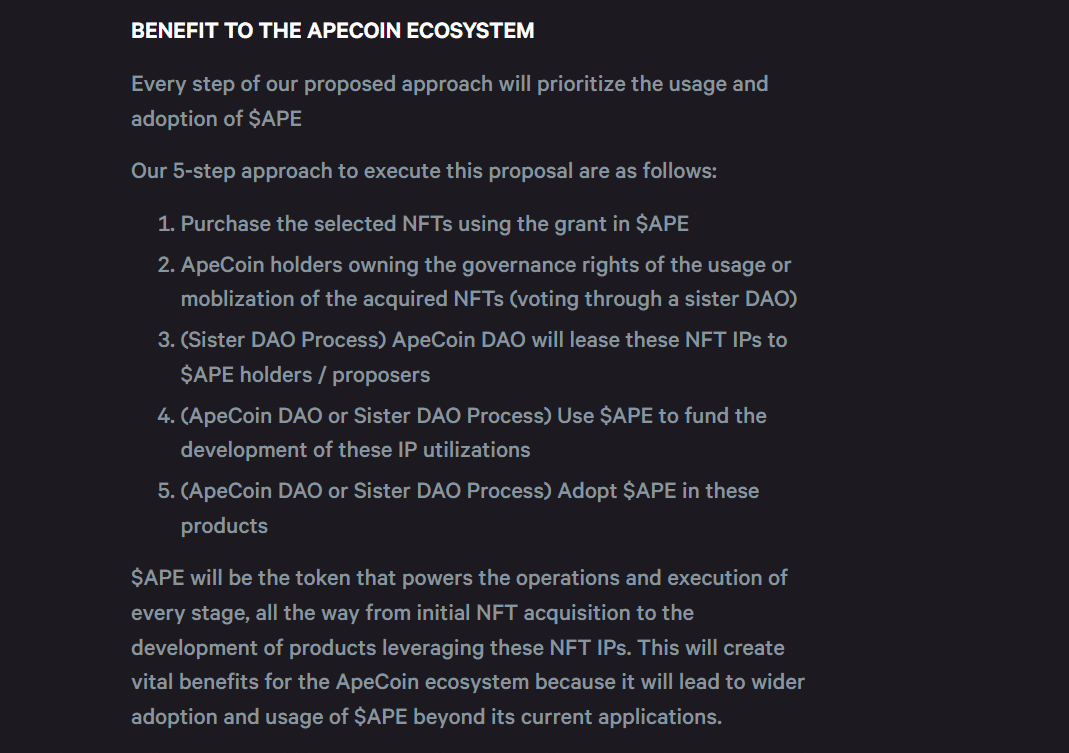Click the line 'development of products leveraging these NFT IPs'

coord(380,648)
